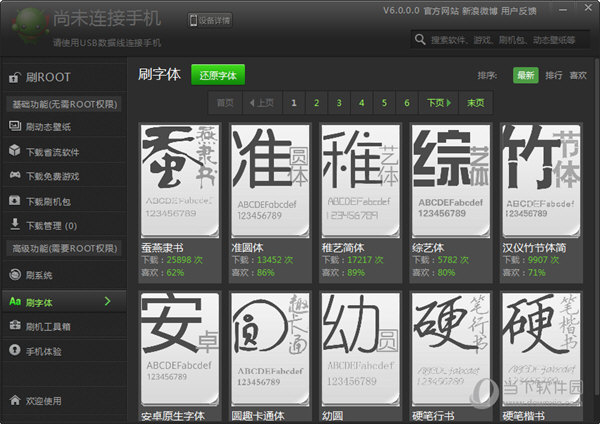Open the 硬笔楷书 font thumbnail
This screenshot has width=600, height=424.
[x=541, y=349]
